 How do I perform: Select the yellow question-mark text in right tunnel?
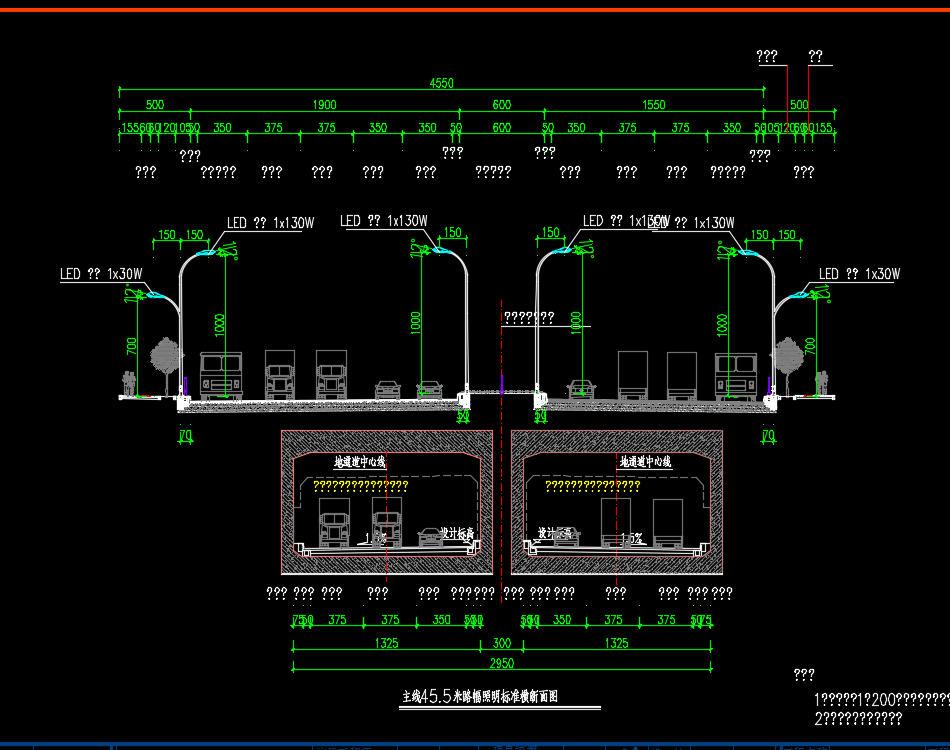click(593, 486)
